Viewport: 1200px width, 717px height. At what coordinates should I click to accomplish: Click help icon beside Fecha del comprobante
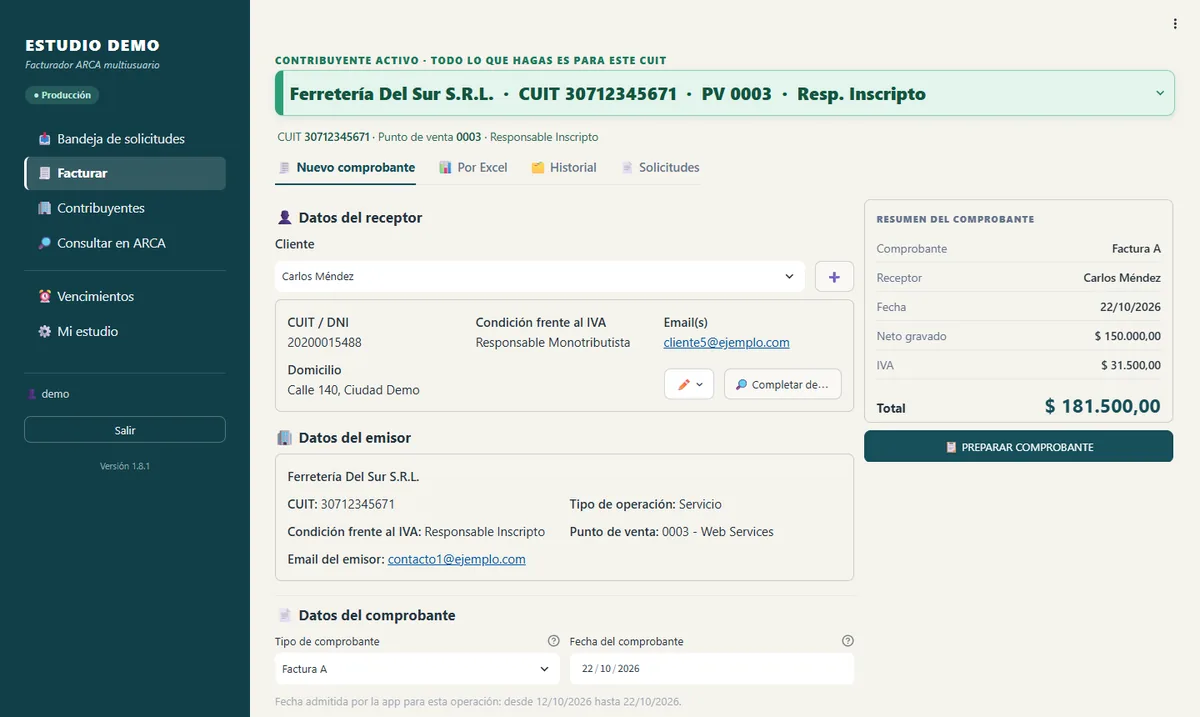(x=848, y=641)
